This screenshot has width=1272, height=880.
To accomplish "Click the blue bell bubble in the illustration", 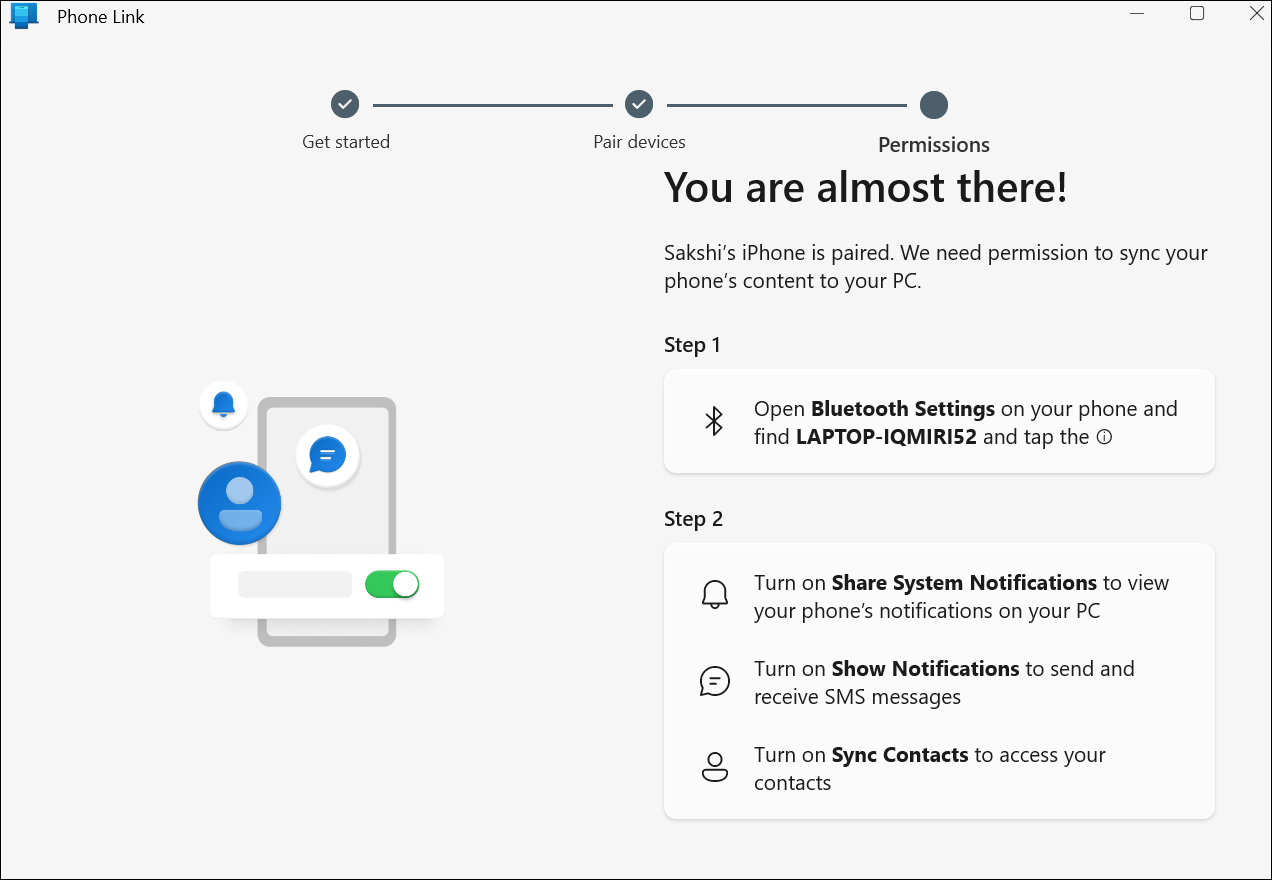I will tap(224, 405).
